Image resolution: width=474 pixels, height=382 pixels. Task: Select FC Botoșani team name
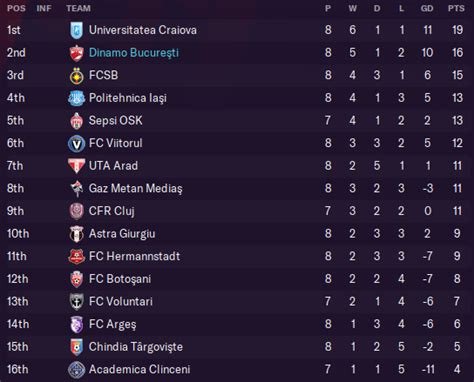[120, 279]
